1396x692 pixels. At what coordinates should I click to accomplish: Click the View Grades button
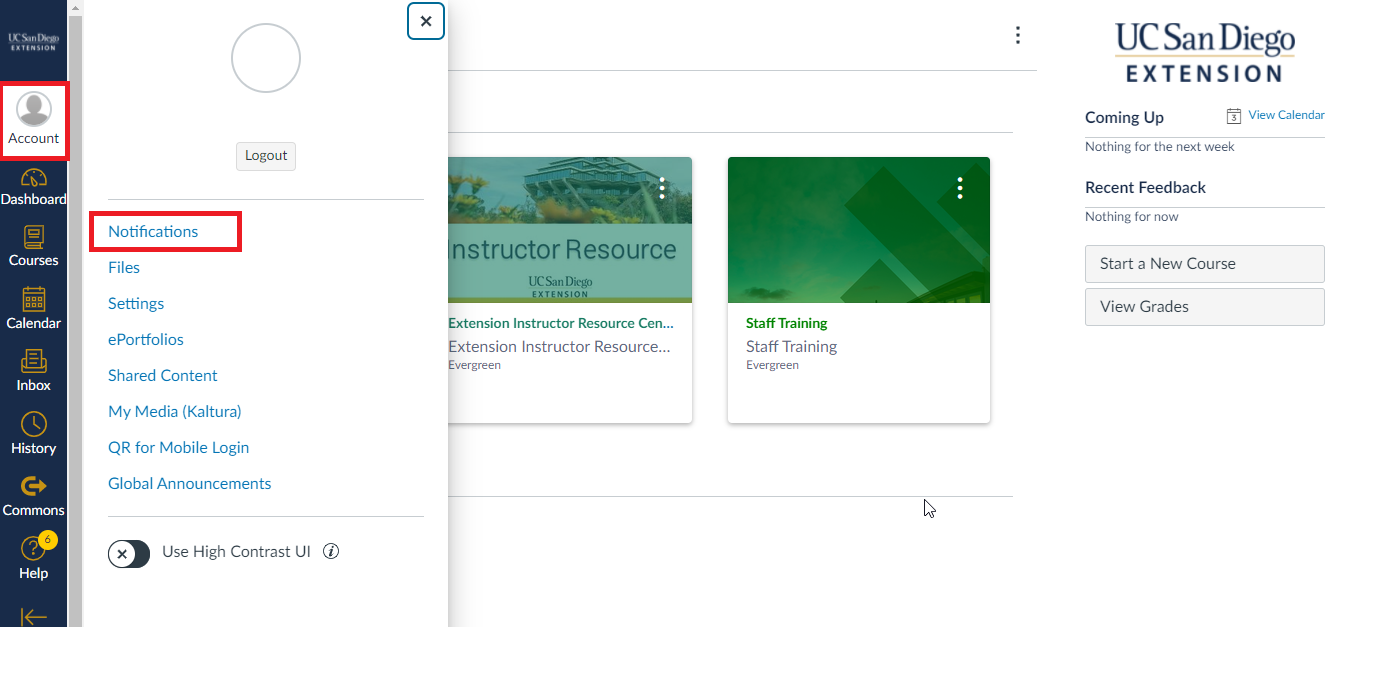click(x=1205, y=307)
